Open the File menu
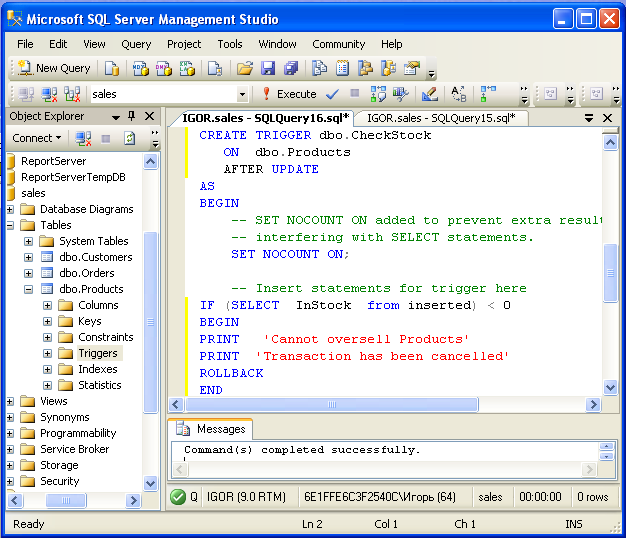626x538 pixels. [x=25, y=44]
